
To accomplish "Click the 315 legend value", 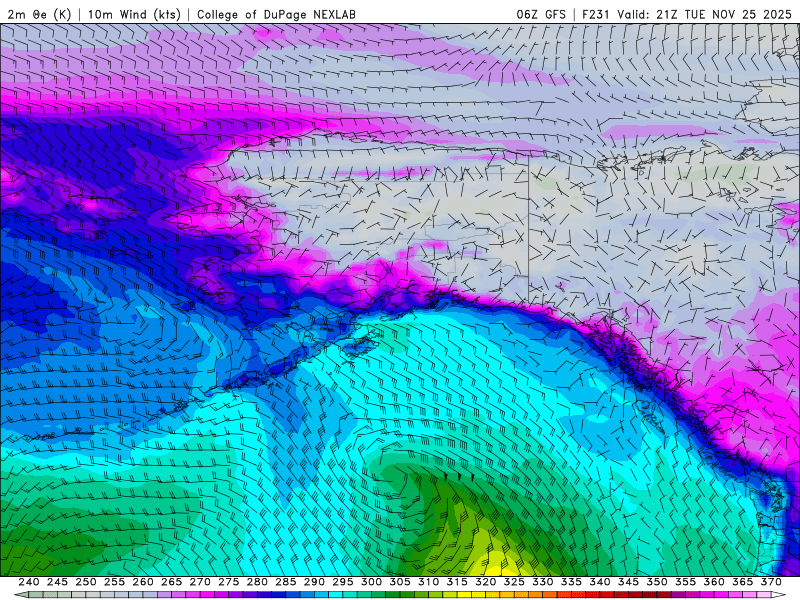I will coord(457,582).
